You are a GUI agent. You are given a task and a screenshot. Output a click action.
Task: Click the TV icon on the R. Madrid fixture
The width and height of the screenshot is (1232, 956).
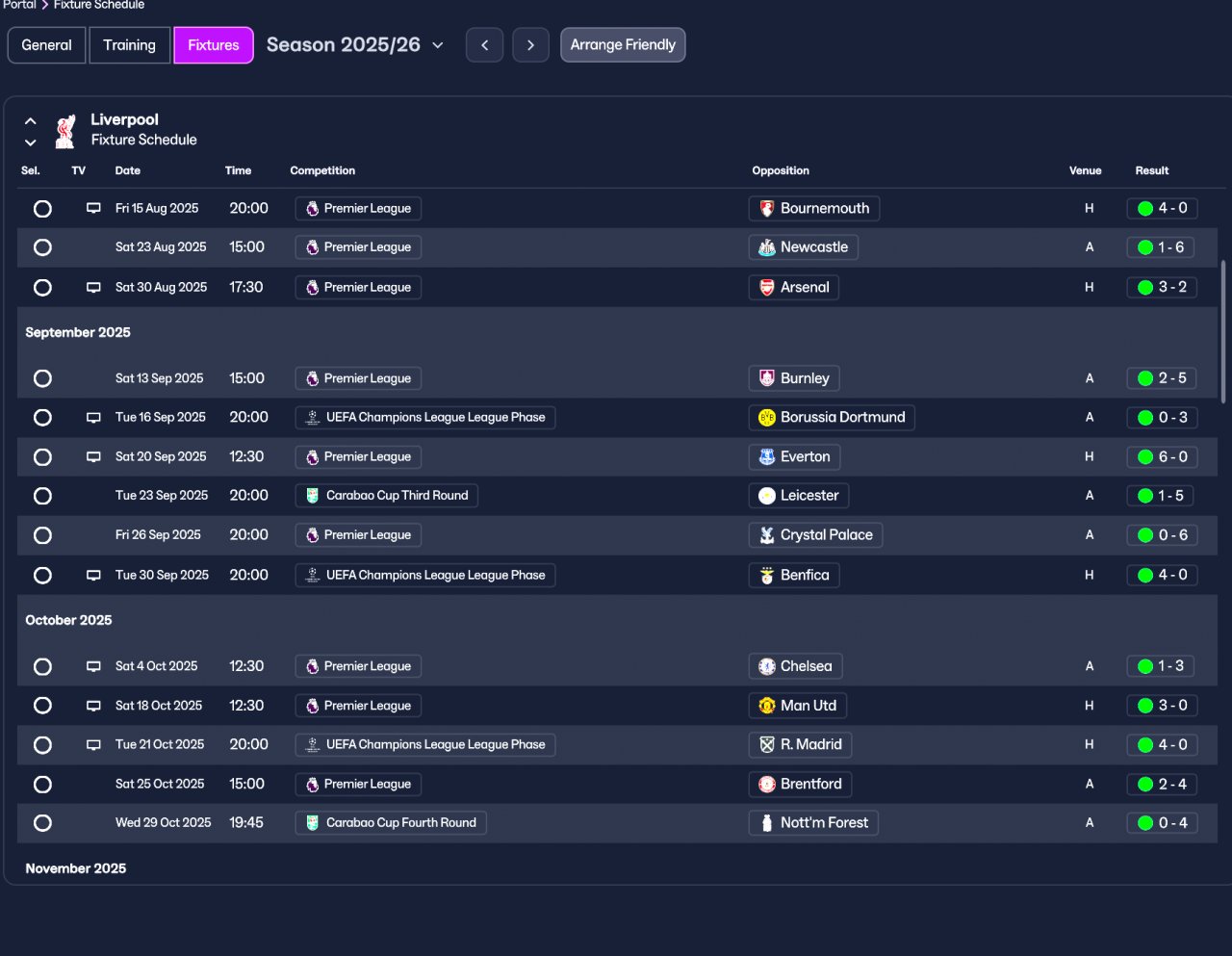[93, 745]
